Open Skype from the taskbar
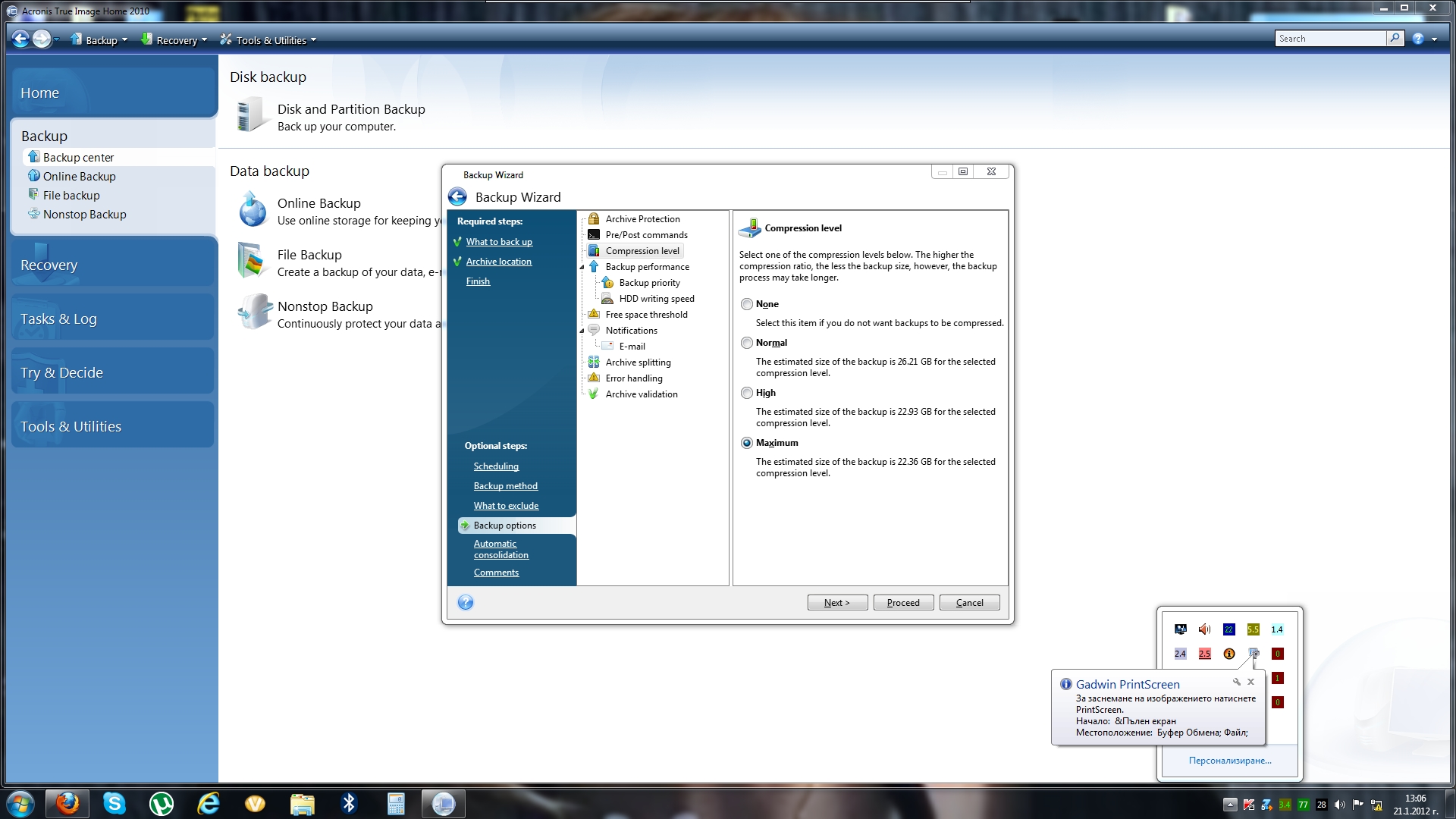The height and width of the screenshot is (819, 1456). pyautogui.click(x=115, y=803)
